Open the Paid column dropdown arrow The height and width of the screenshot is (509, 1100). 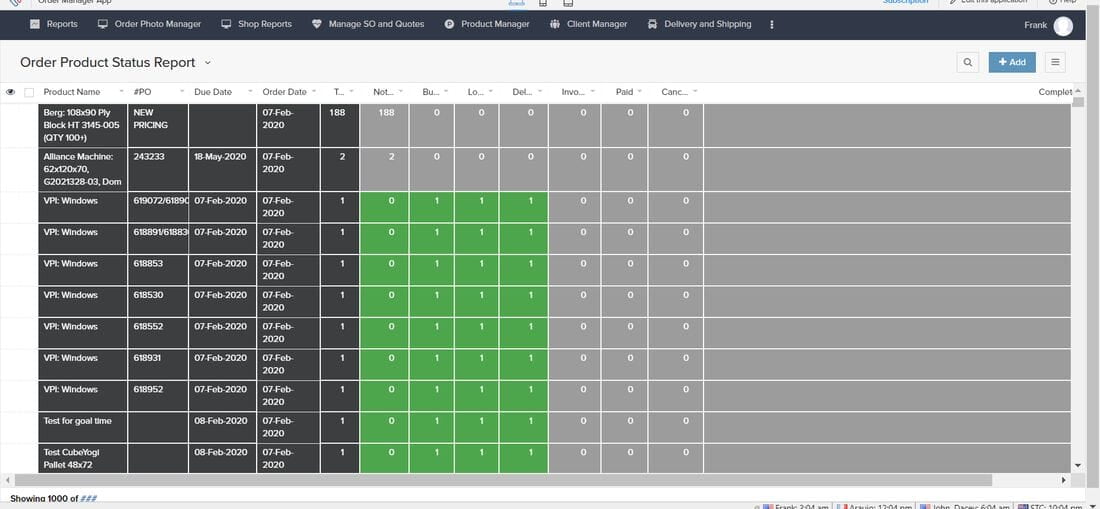(640, 92)
